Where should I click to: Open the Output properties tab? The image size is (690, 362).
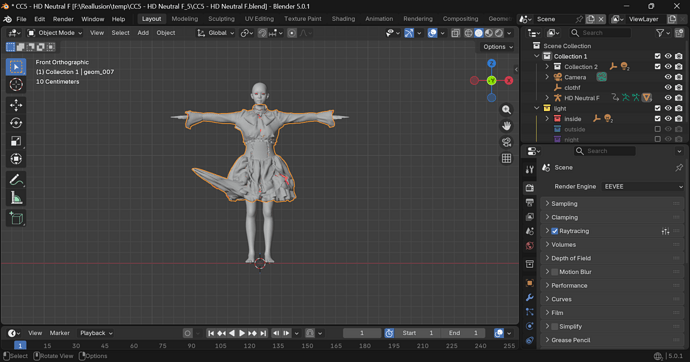[530, 202]
